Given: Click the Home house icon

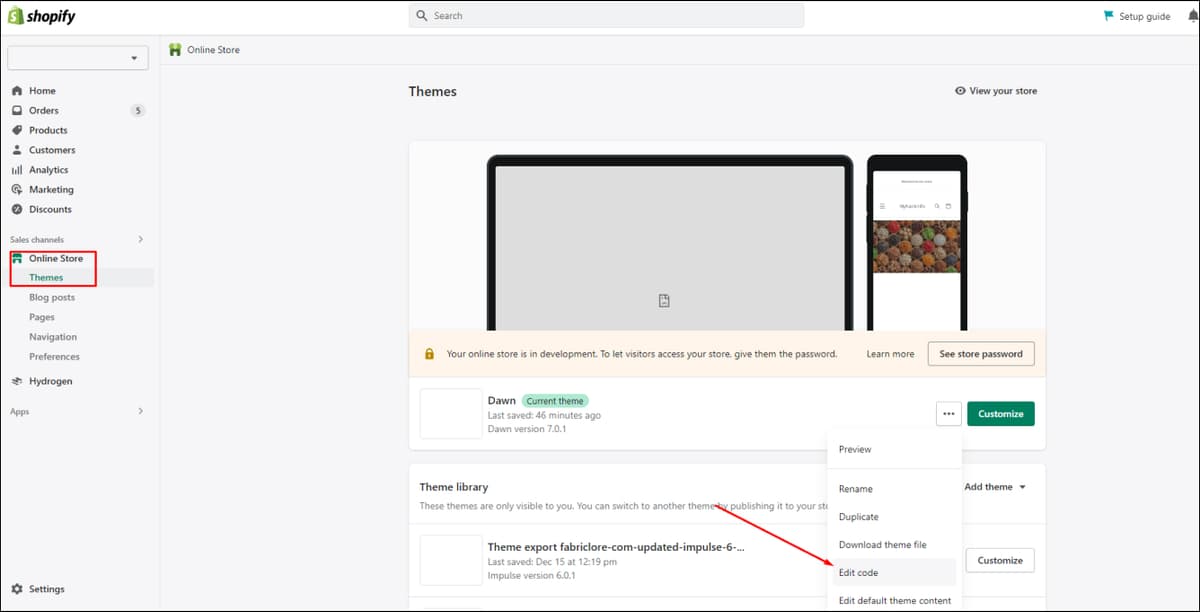Looking at the screenshot, I should coord(17,91).
